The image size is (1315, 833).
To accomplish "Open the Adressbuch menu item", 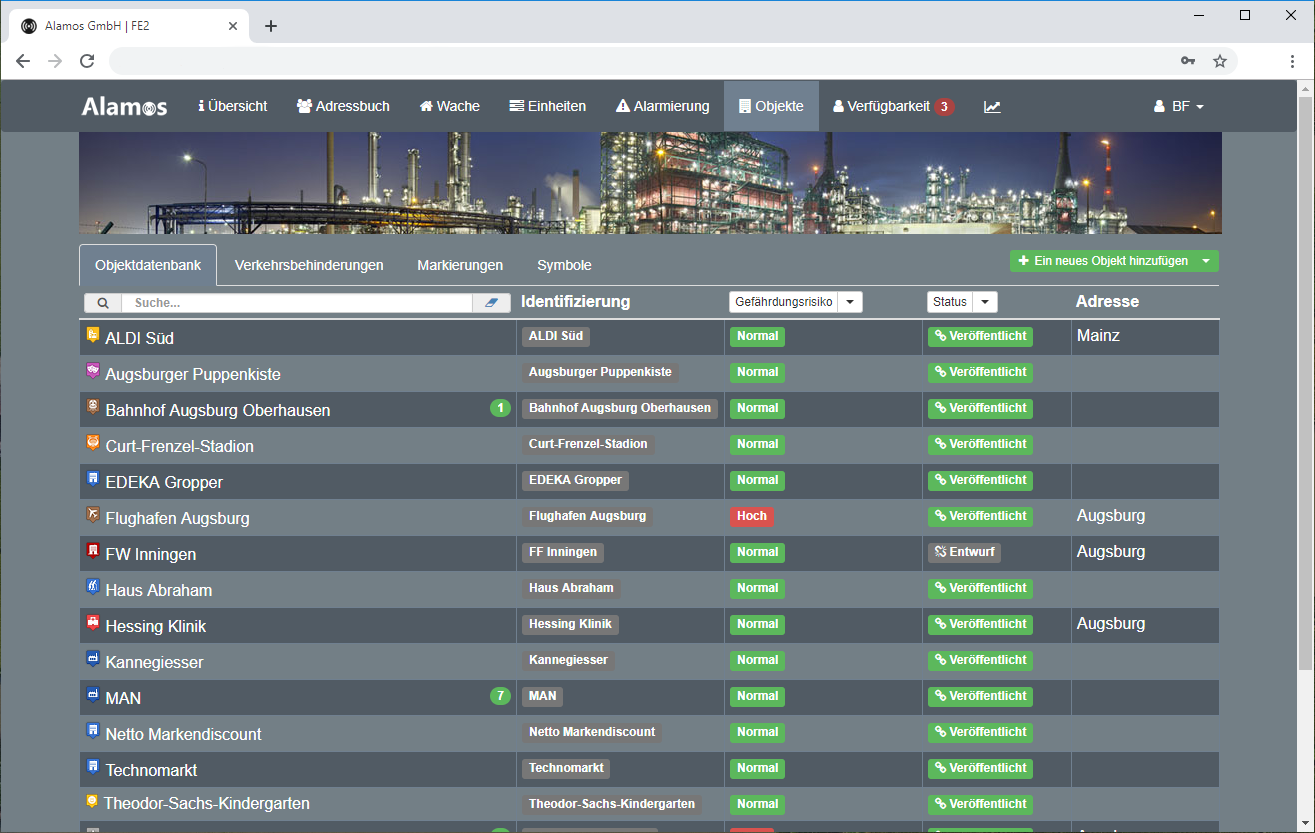I will coord(343,106).
